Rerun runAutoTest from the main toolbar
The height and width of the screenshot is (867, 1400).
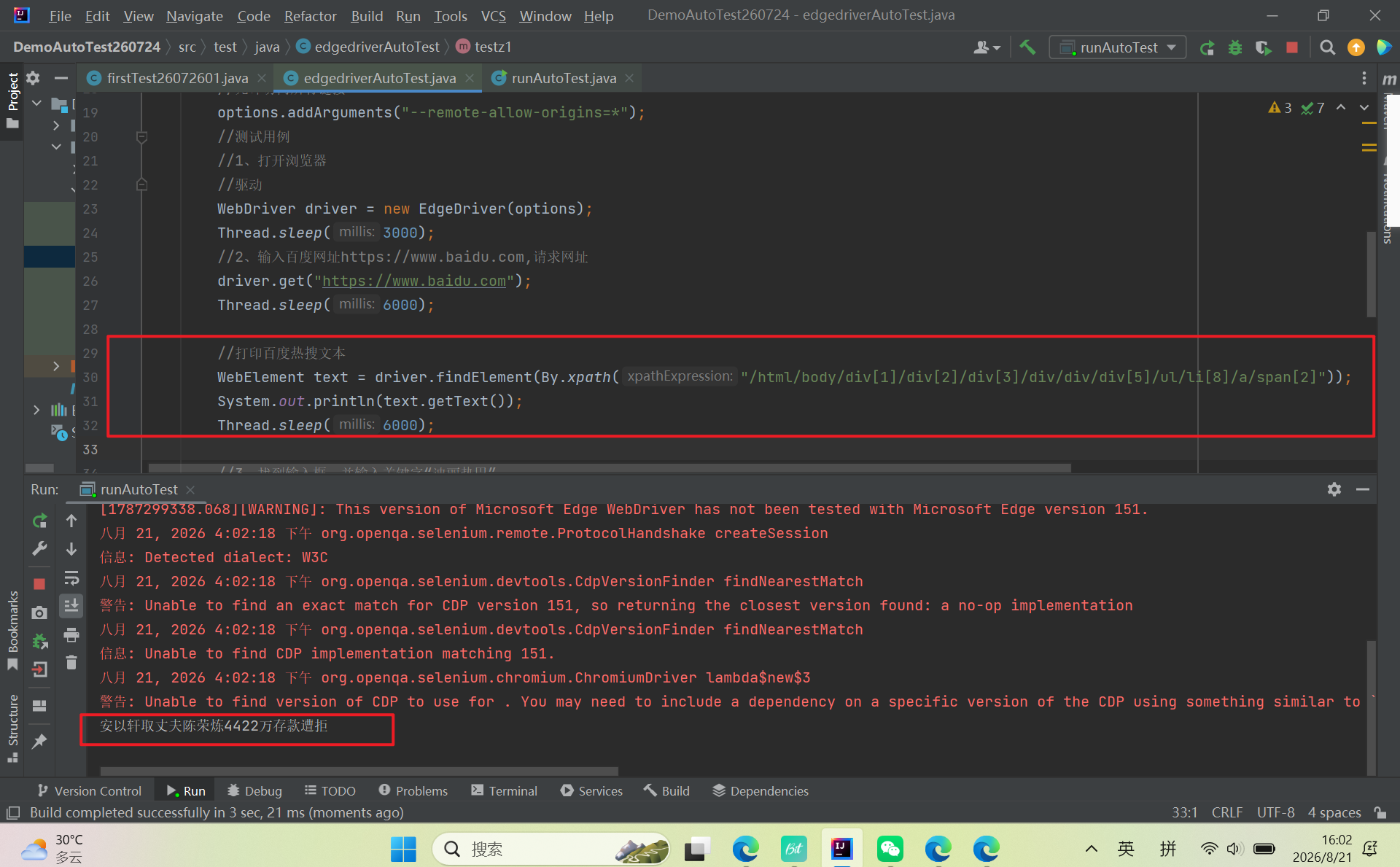[x=1207, y=47]
